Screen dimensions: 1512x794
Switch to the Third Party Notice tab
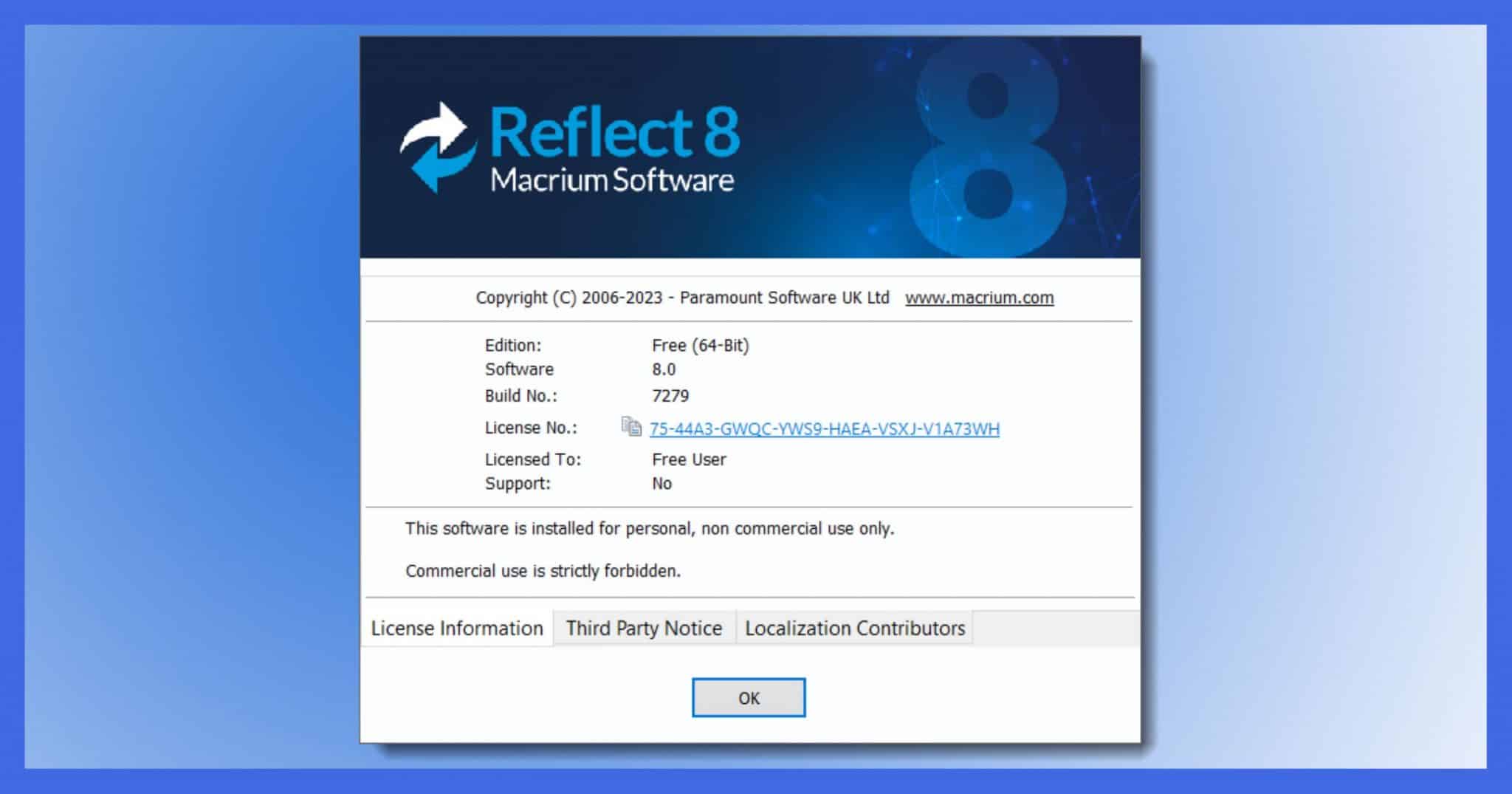[643, 628]
